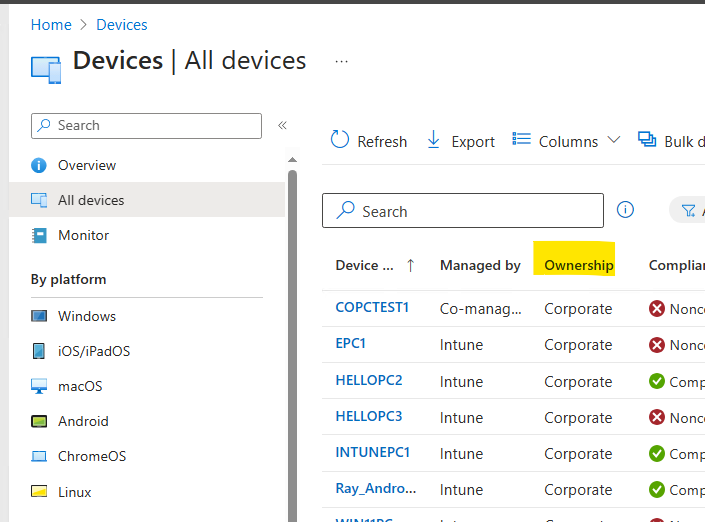Open the Linux platform page
The height and width of the screenshot is (522, 705).
click(x=75, y=492)
